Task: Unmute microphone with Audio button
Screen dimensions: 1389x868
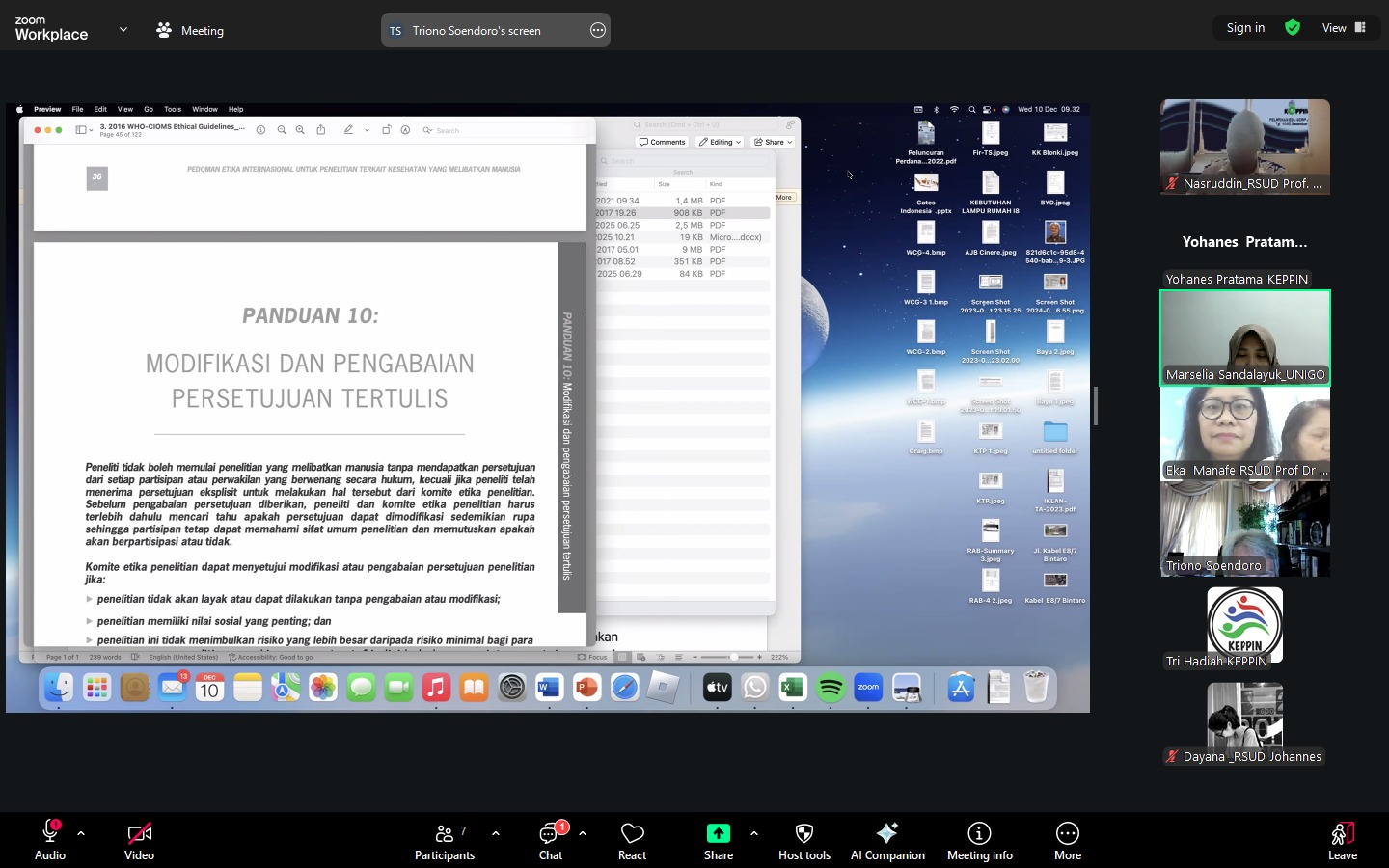Action: (x=50, y=839)
